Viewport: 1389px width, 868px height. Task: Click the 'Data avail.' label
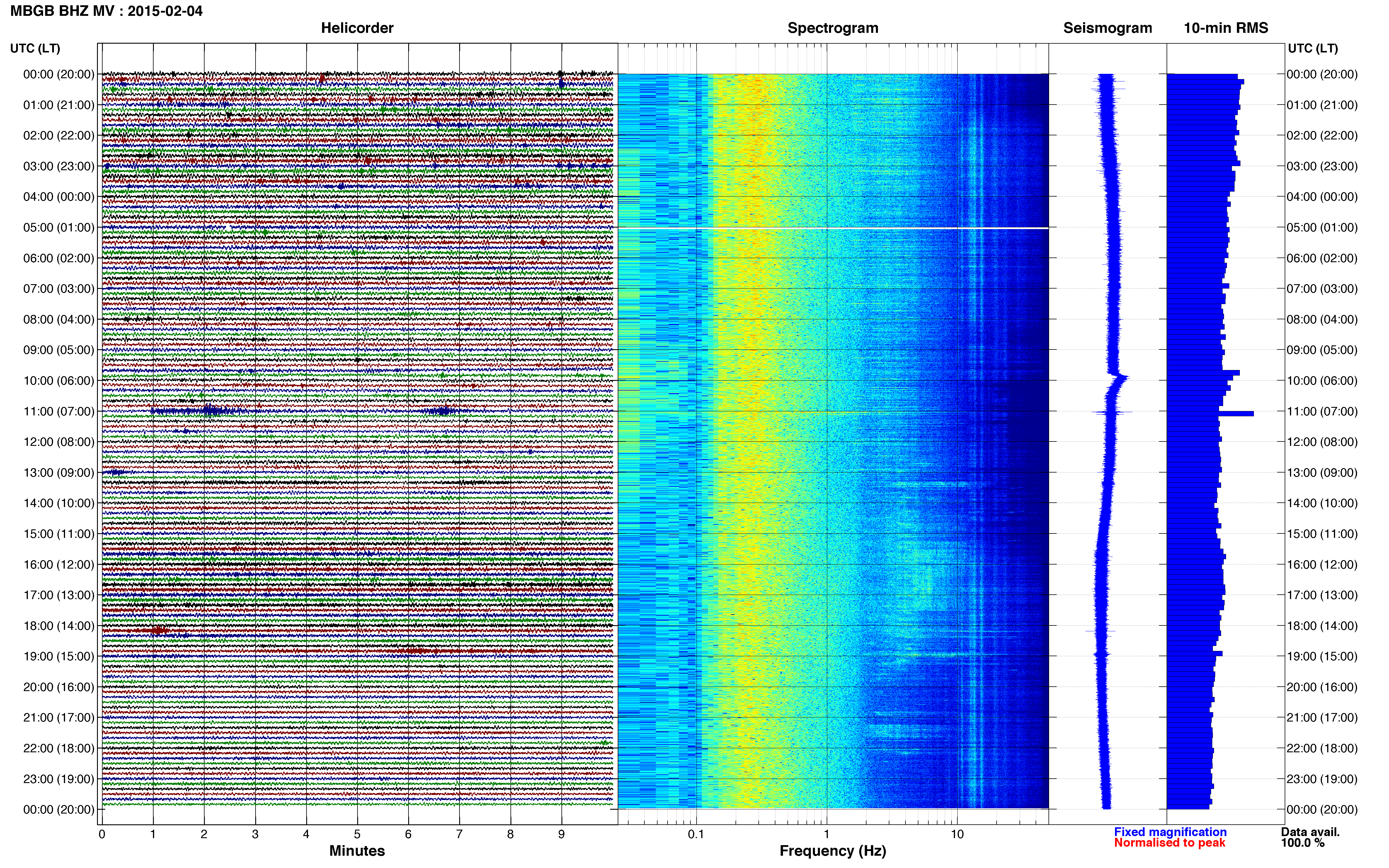pos(1310,832)
